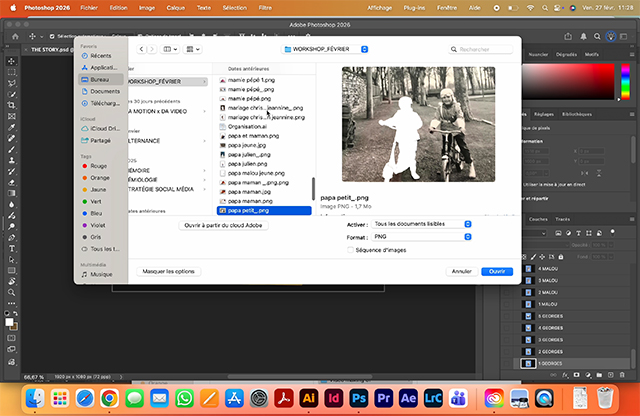This screenshot has height=416, width=640.
Task: Select the Gradient tool
Action: (11, 194)
